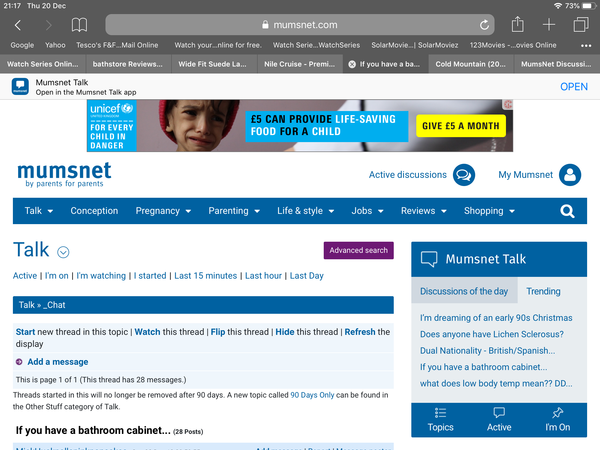Click the Advanced search button
600x450 pixels.
point(359,250)
